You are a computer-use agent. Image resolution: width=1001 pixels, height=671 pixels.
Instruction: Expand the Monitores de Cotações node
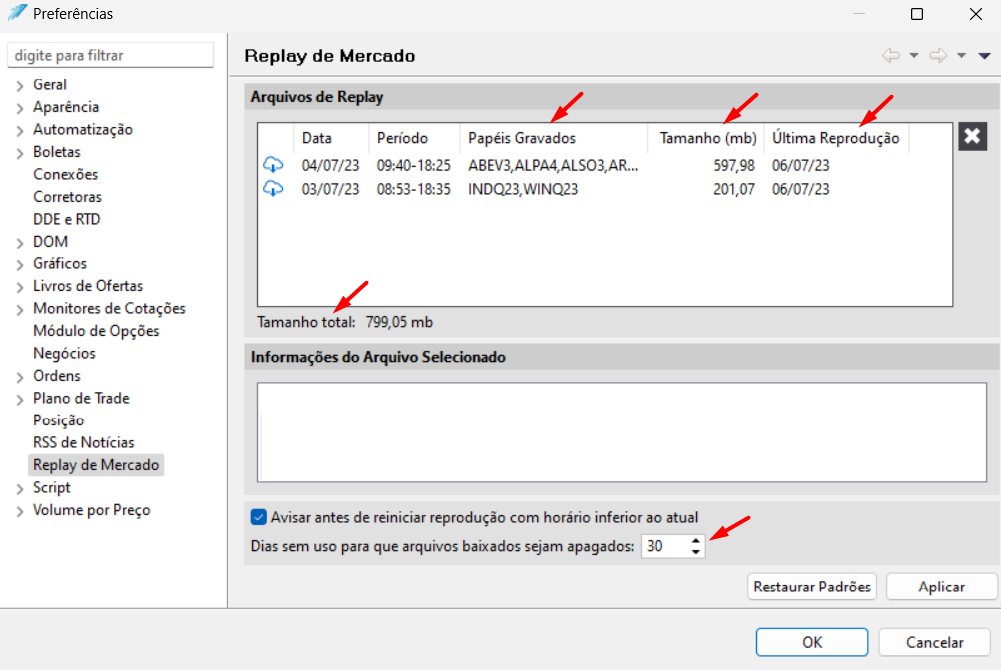click(x=20, y=310)
